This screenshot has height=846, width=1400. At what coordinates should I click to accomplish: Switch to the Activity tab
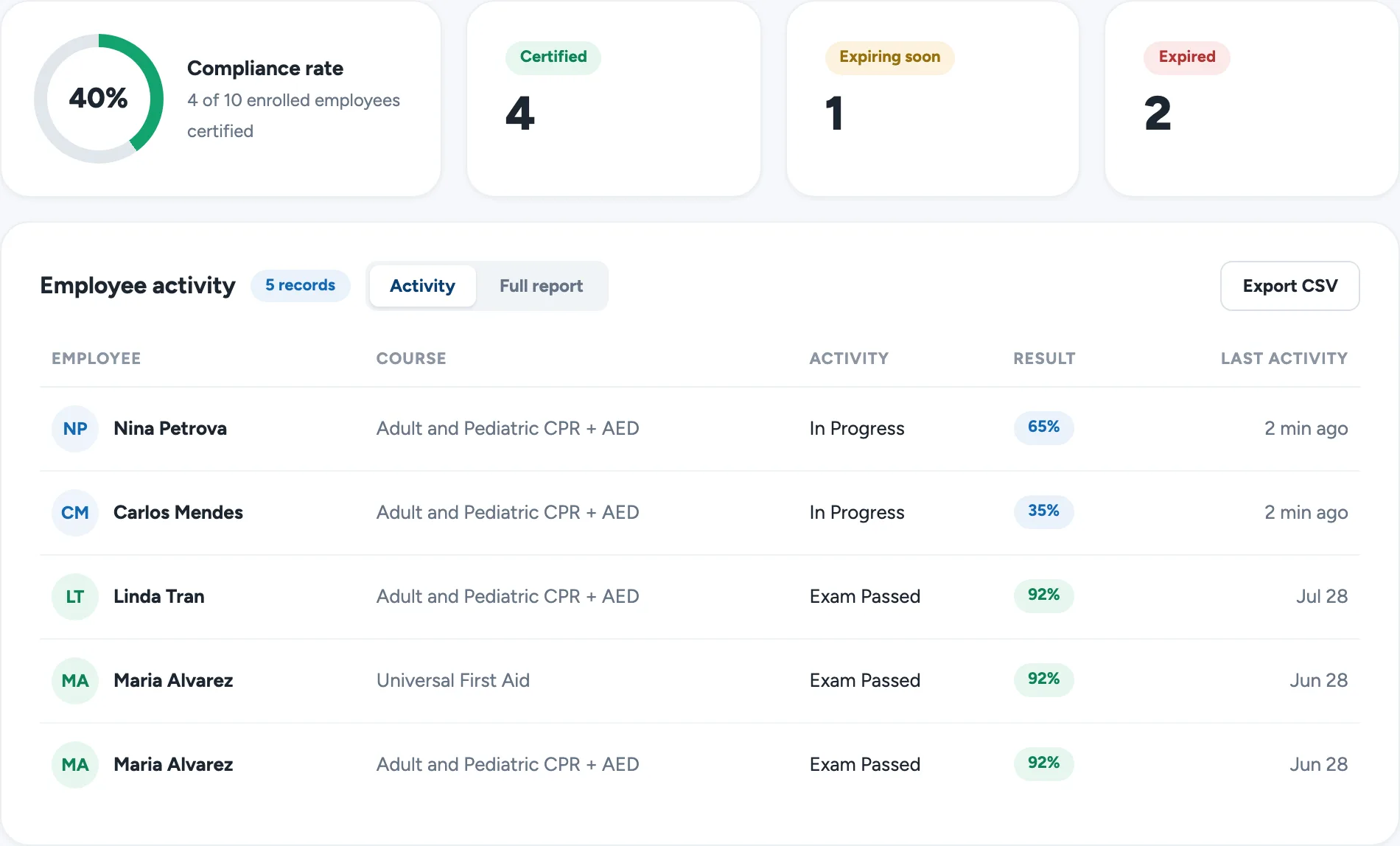[422, 286]
